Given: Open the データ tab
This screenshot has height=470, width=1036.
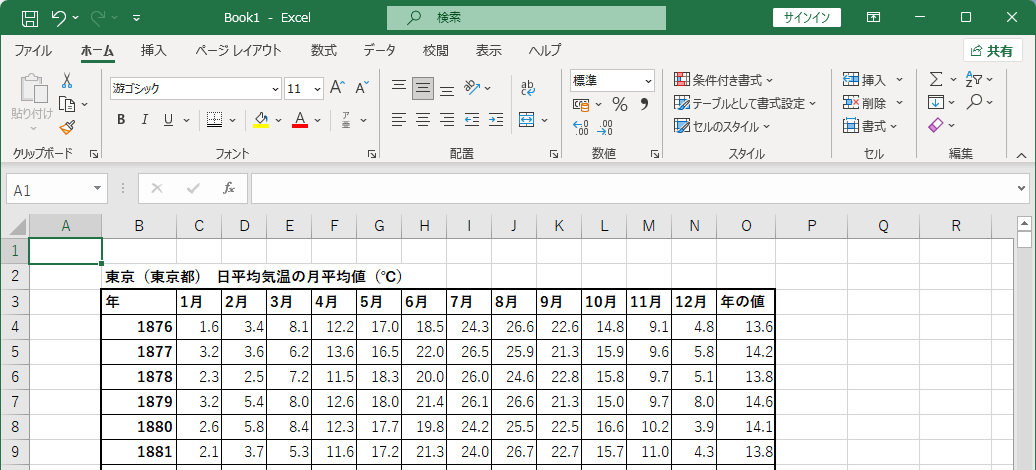Looking at the screenshot, I should point(379,50).
